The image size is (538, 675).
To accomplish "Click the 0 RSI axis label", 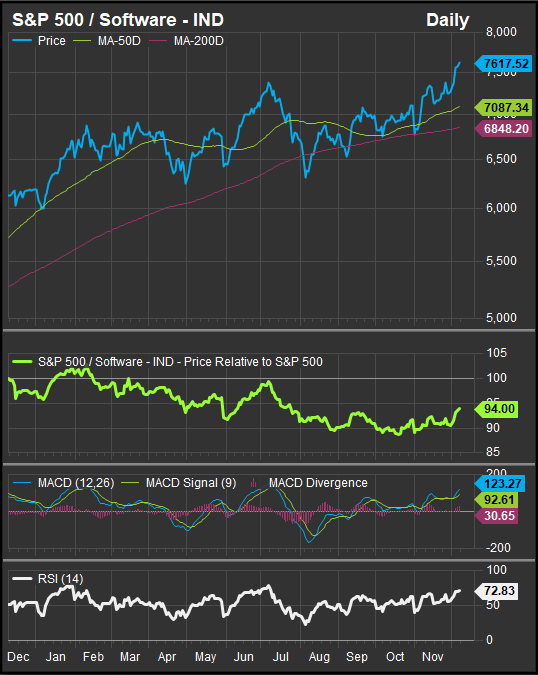I will 489,640.
